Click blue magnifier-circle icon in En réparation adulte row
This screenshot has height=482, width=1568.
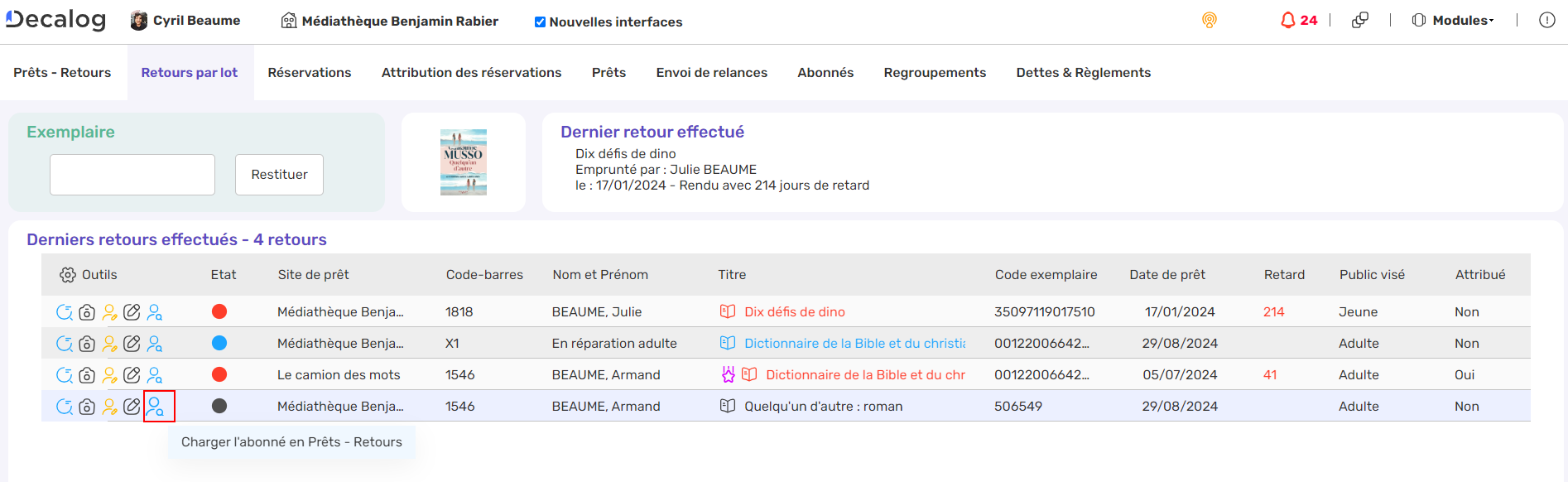click(64, 344)
